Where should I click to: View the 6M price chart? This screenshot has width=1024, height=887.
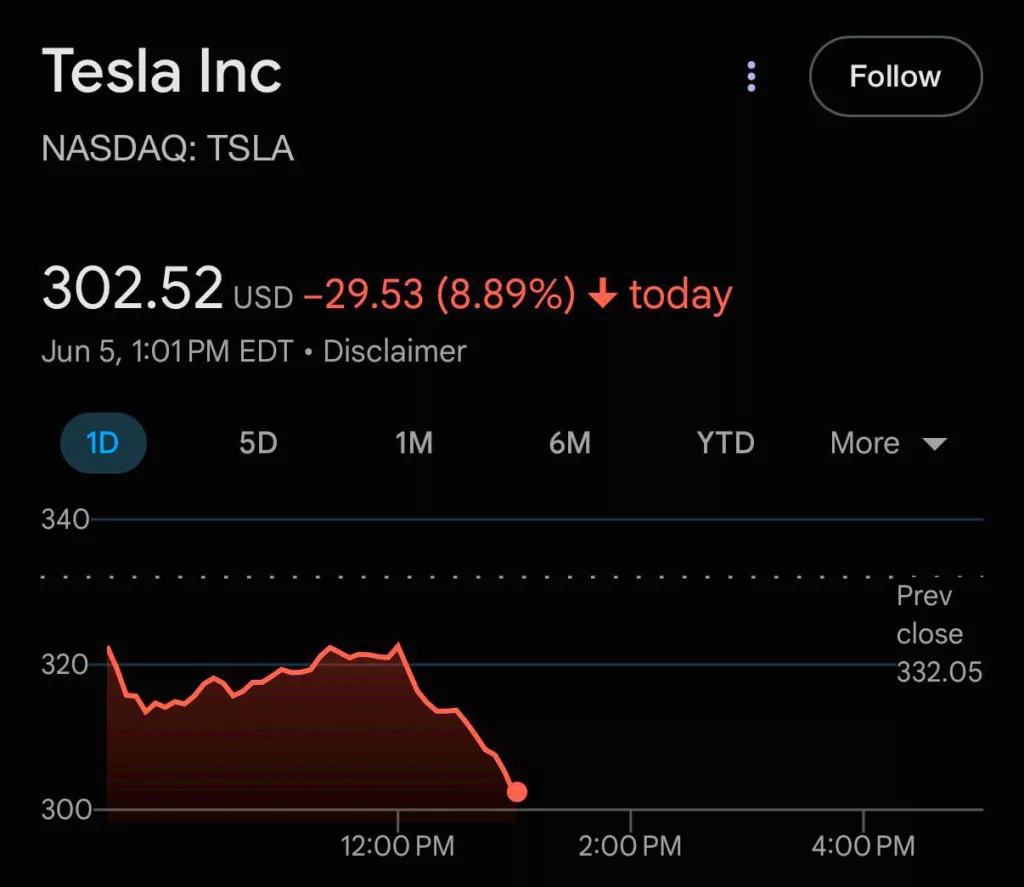569,443
